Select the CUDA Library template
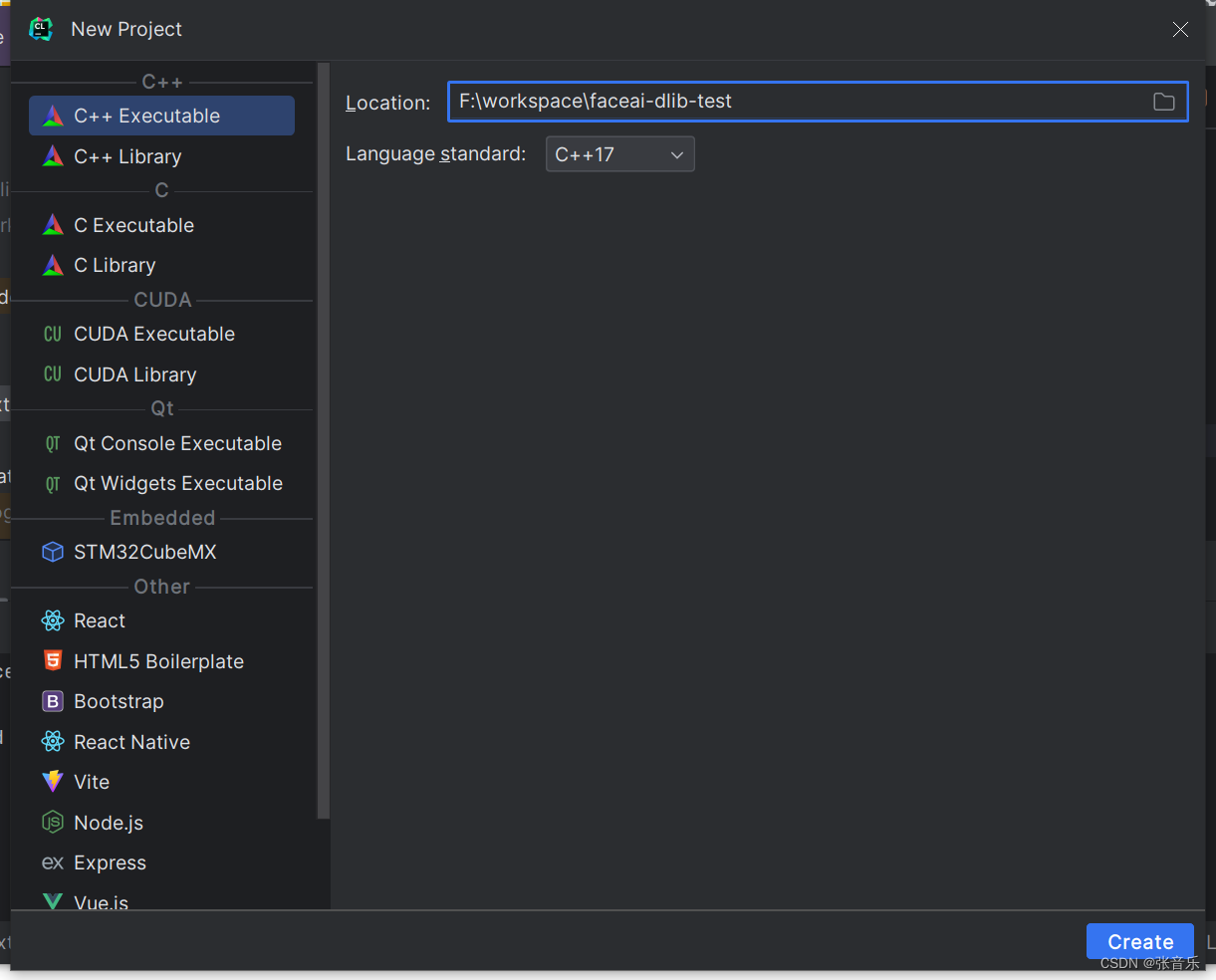Image resolution: width=1216 pixels, height=980 pixels. [137, 374]
